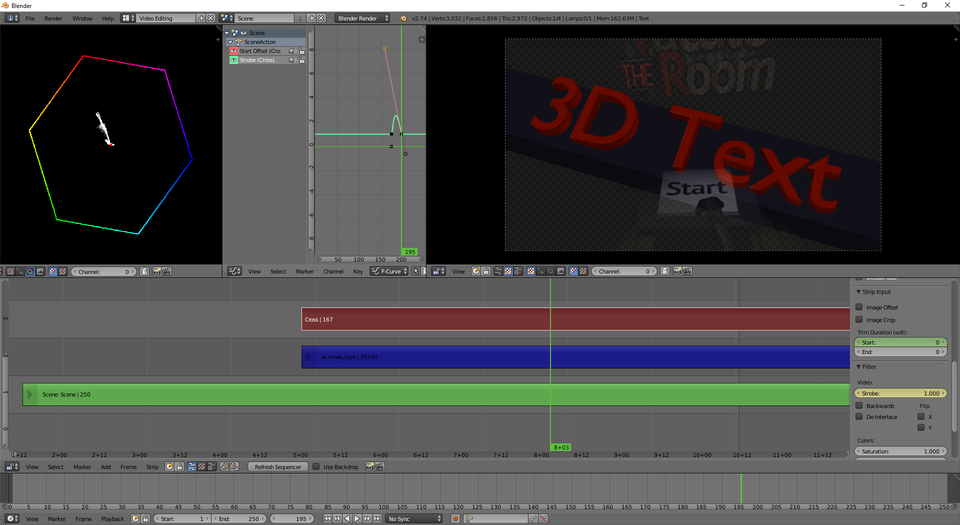Jump to the end frame icon
This screenshot has width=960, height=525.
(377, 519)
